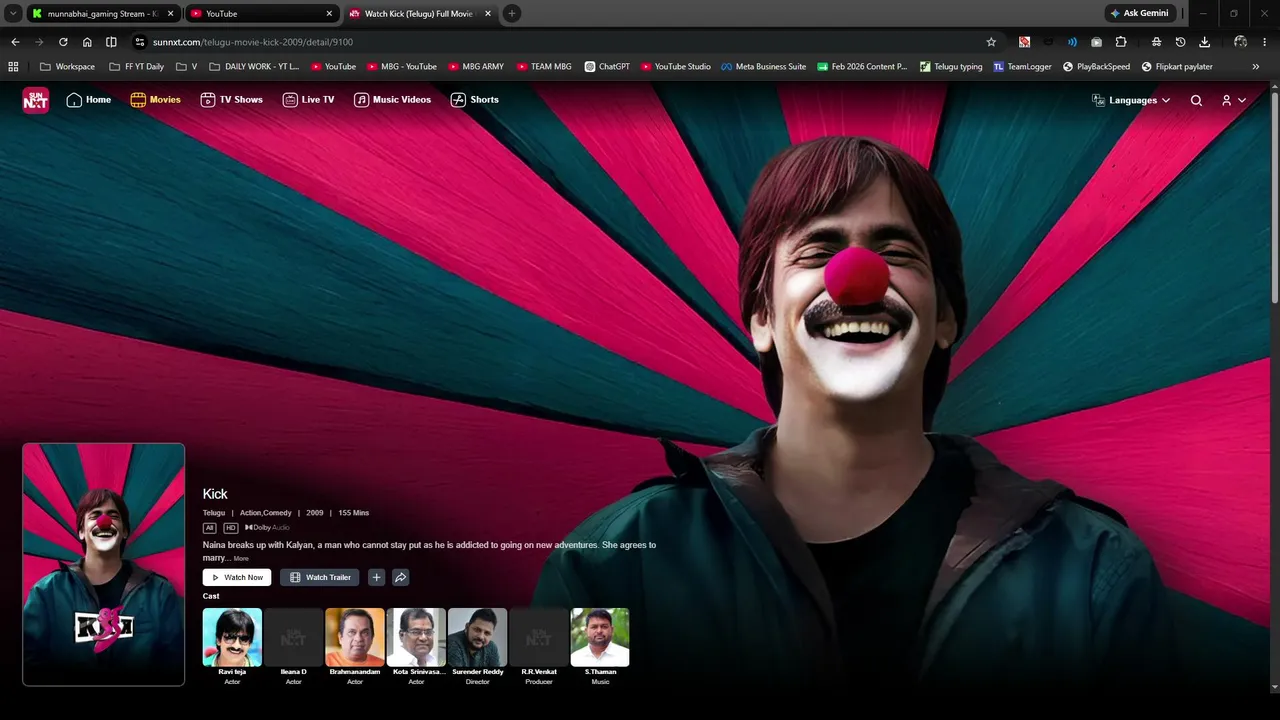Close the munnabhai_gaming Stream tab
This screenshot has height=720, width=1280.
pyautogui.click(x=171, y=14)
